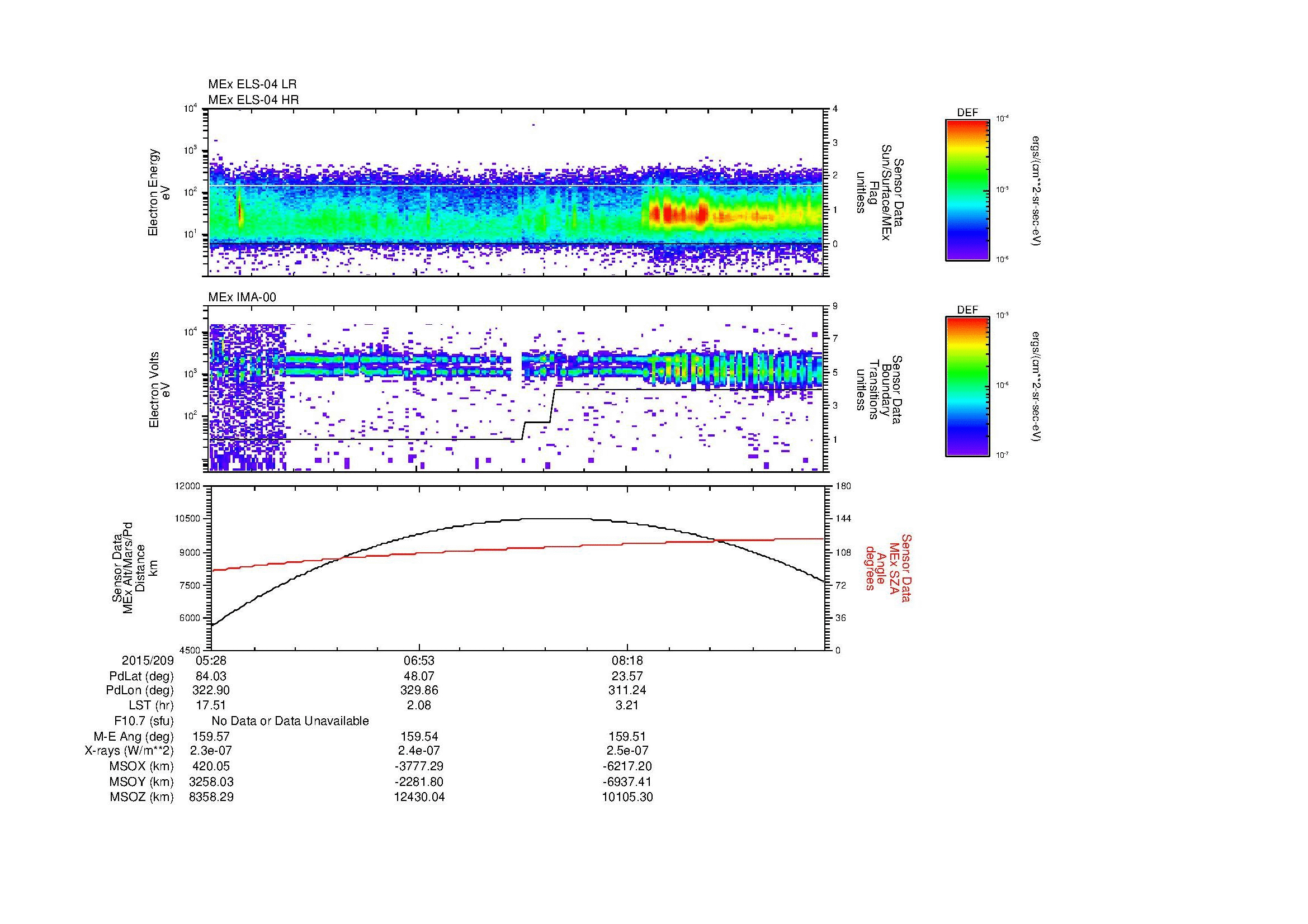Click the LST value '17.51'
1308x924 pixels.
coord(211,705)
